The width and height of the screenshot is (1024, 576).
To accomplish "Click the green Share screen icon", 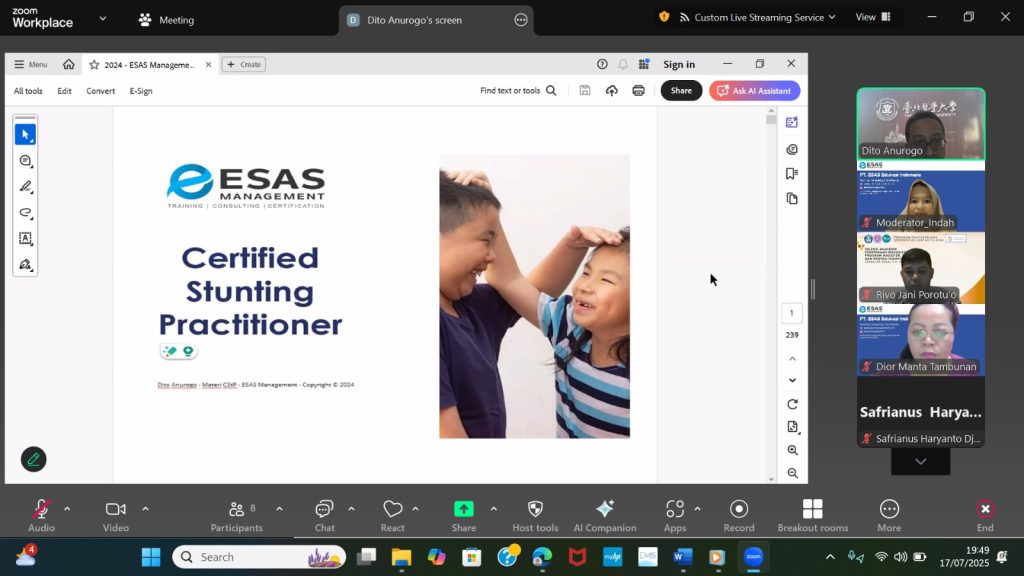I will [x=464, y=509].
